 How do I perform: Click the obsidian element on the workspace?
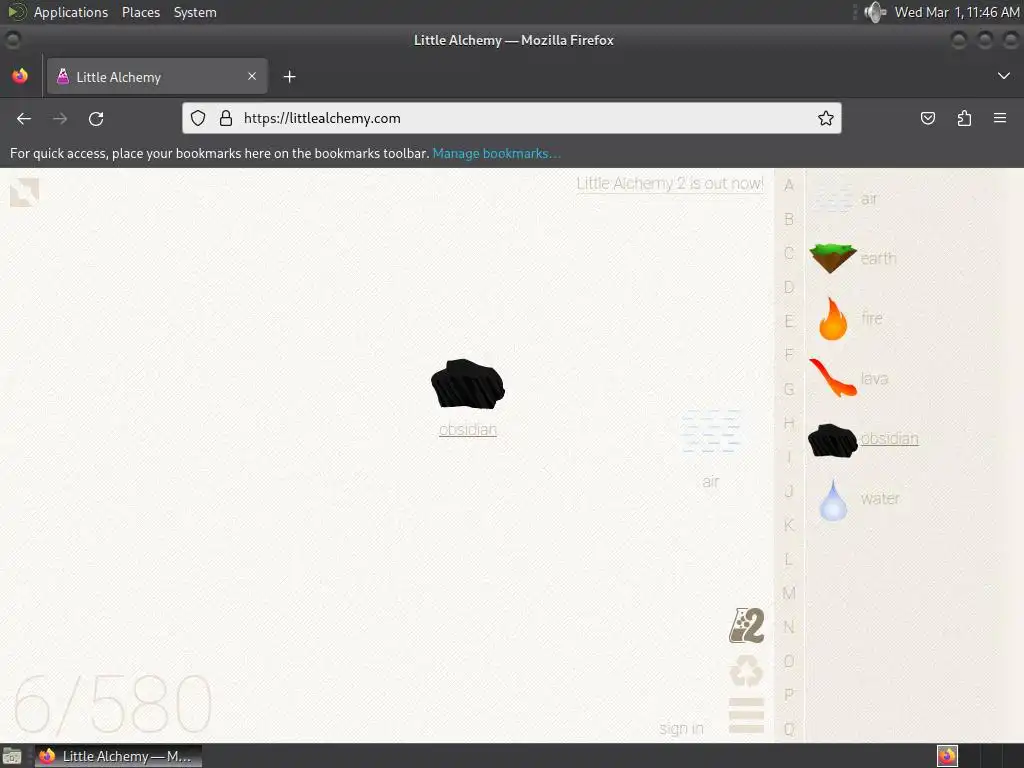(x=468, y=384)
